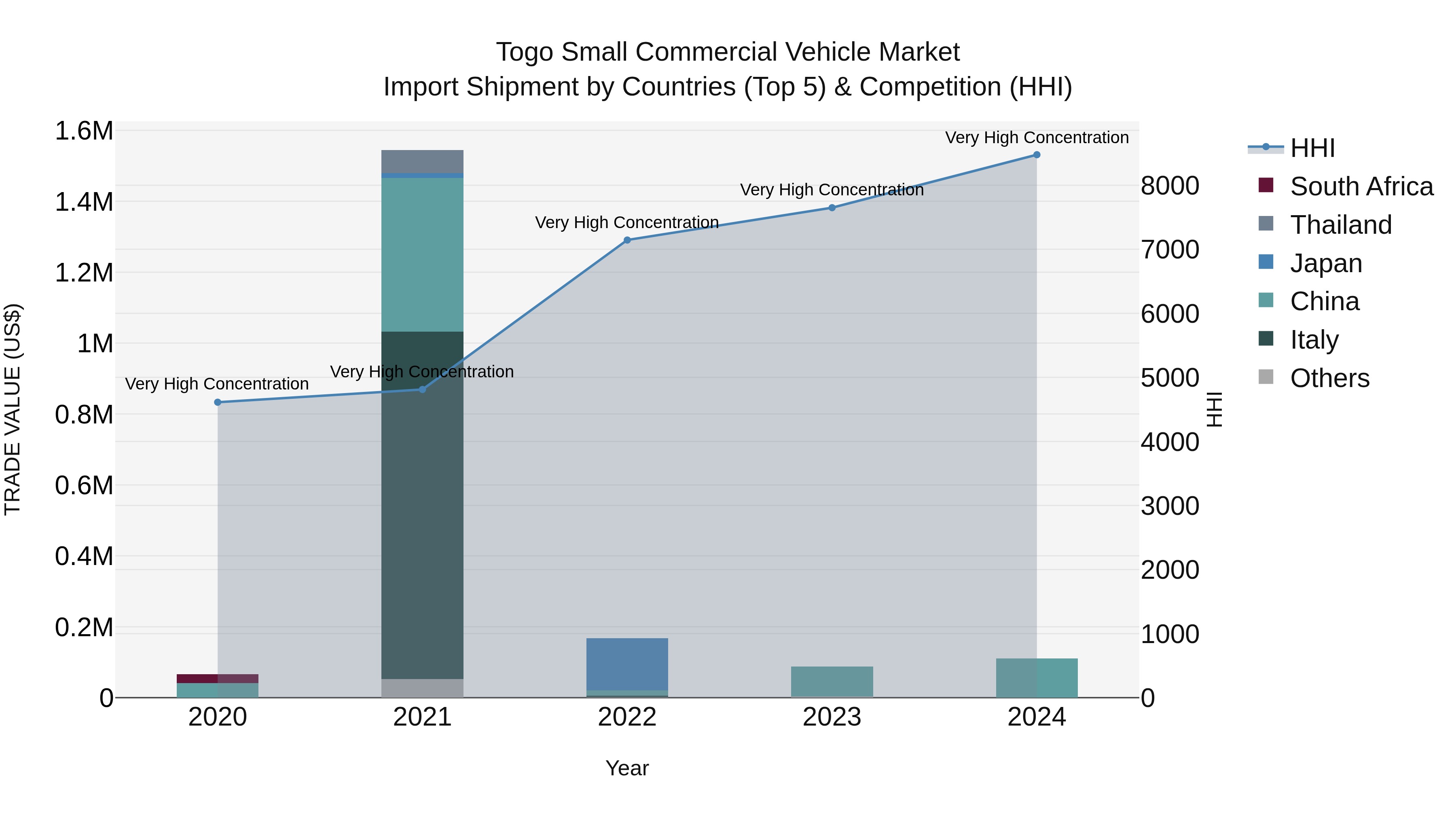Click the slate Thailand legend swatch
Image resolution: width=1456 pixels, height=819 pixels.
click(1266, 223)
